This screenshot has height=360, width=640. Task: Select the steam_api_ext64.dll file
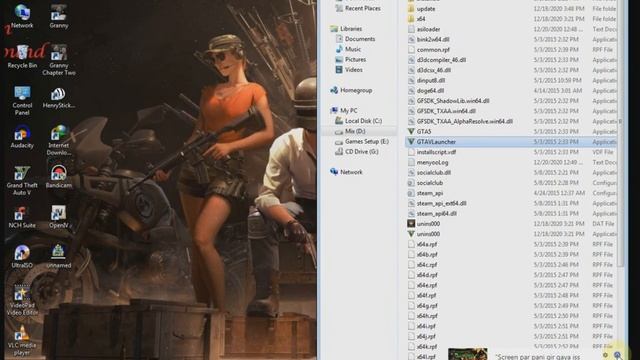coord(437,203)
